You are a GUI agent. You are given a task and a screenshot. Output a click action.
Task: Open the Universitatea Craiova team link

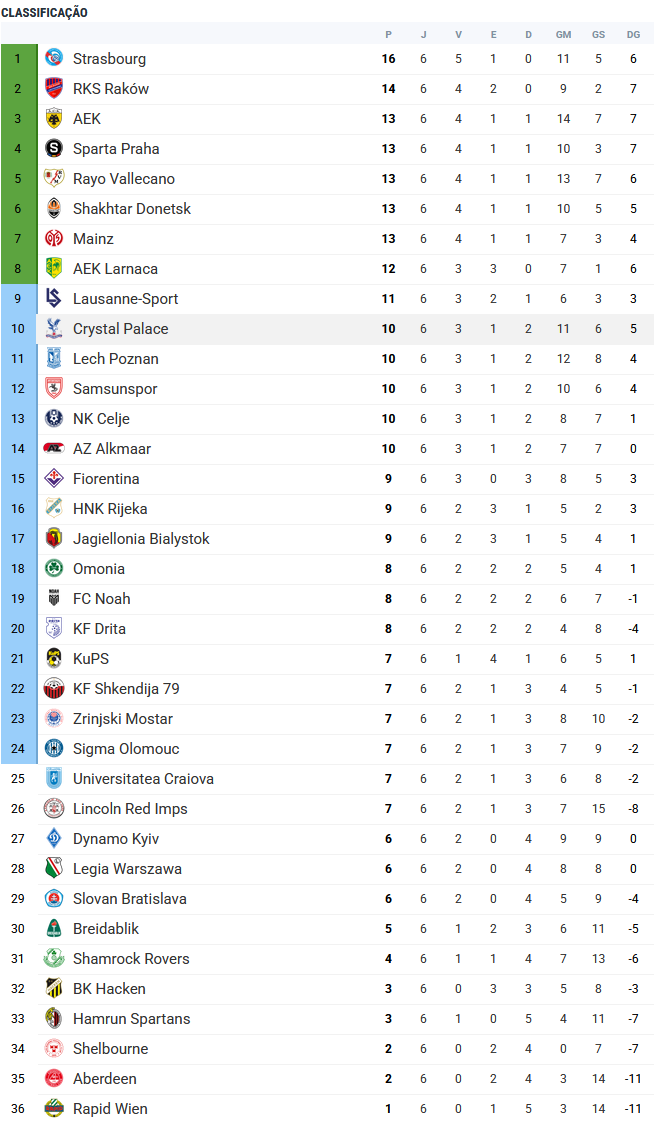(143, 779)
